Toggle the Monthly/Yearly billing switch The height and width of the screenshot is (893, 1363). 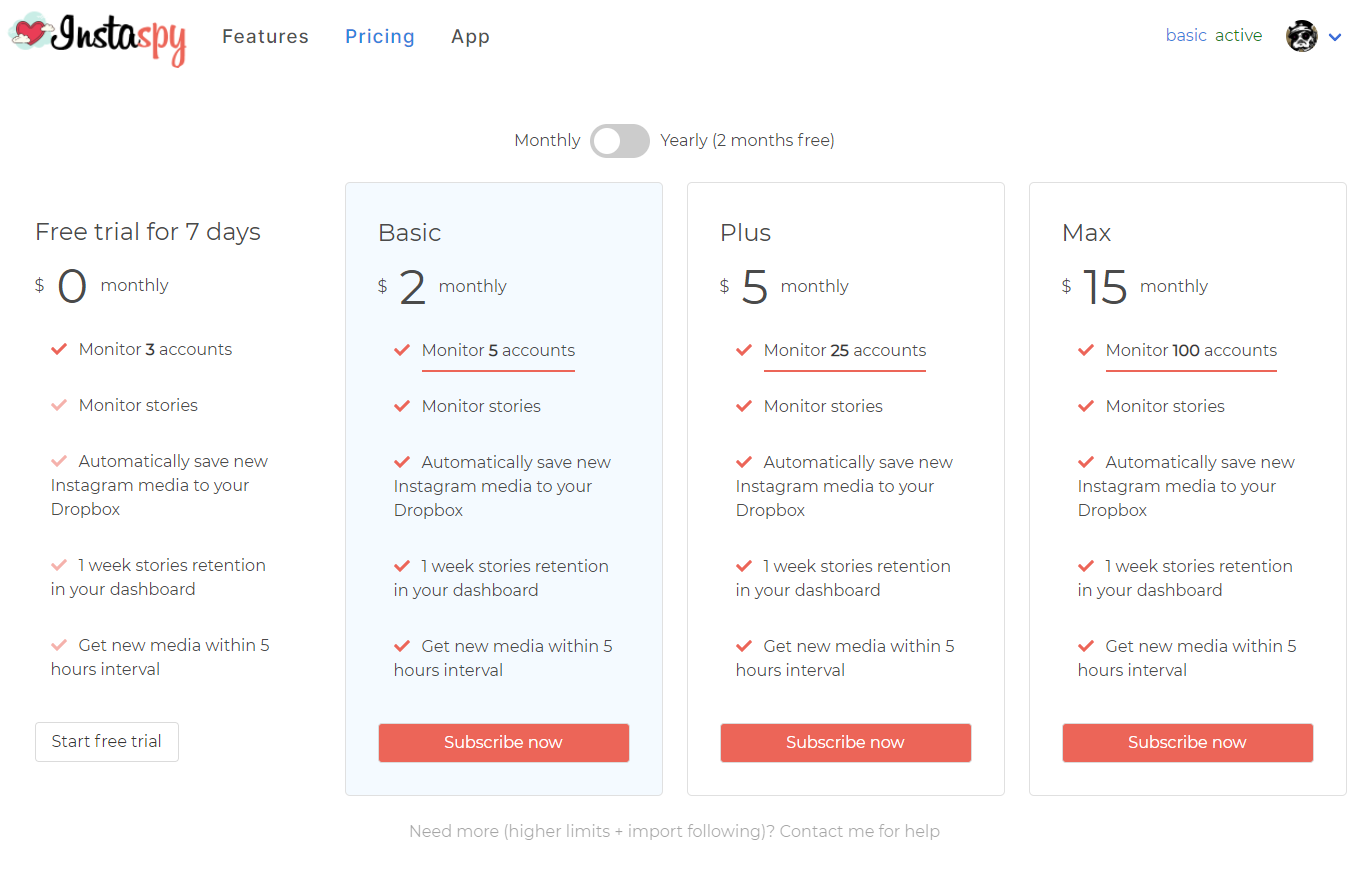[620, 141]
